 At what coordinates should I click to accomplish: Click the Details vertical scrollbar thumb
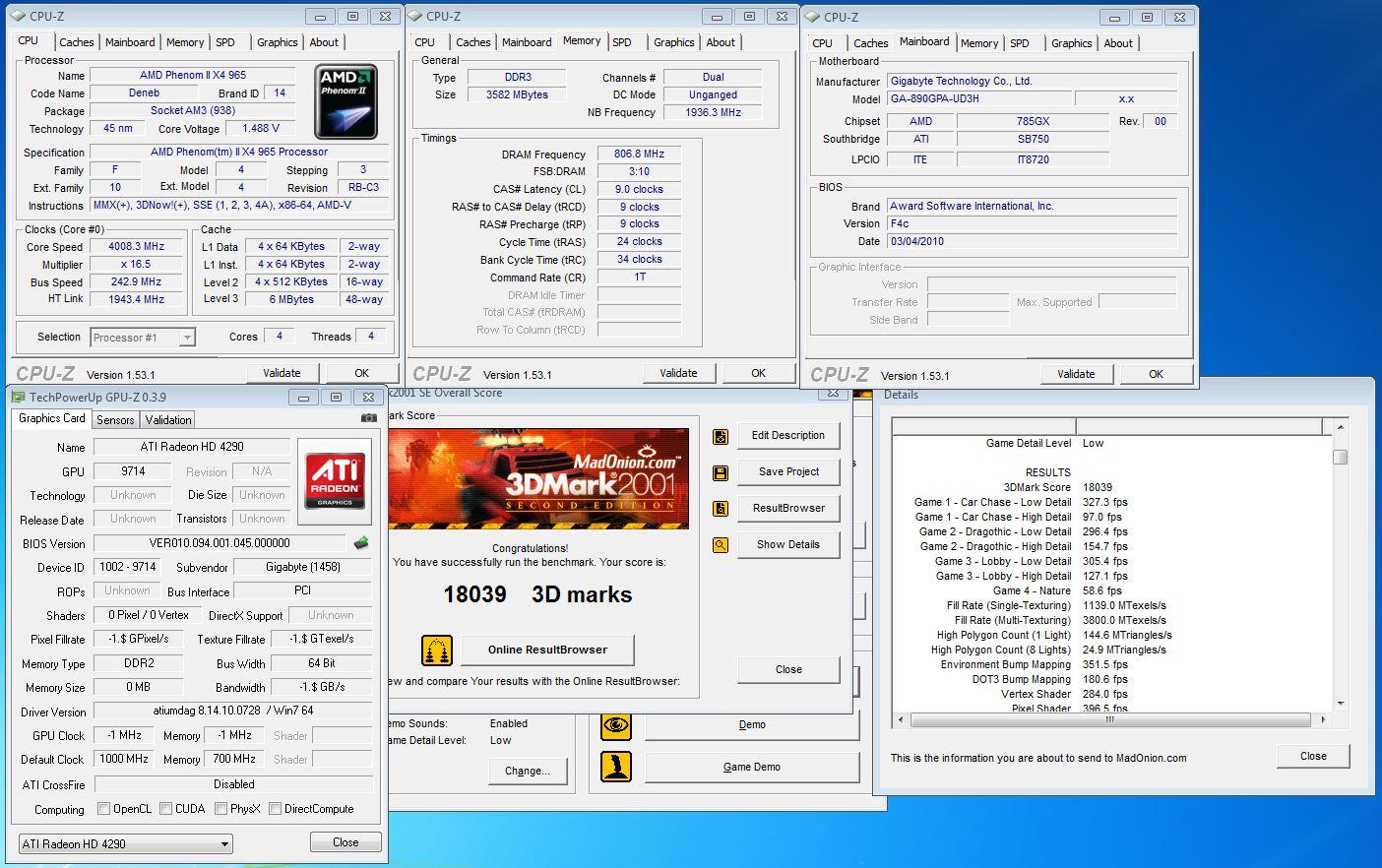point(1340,457)
